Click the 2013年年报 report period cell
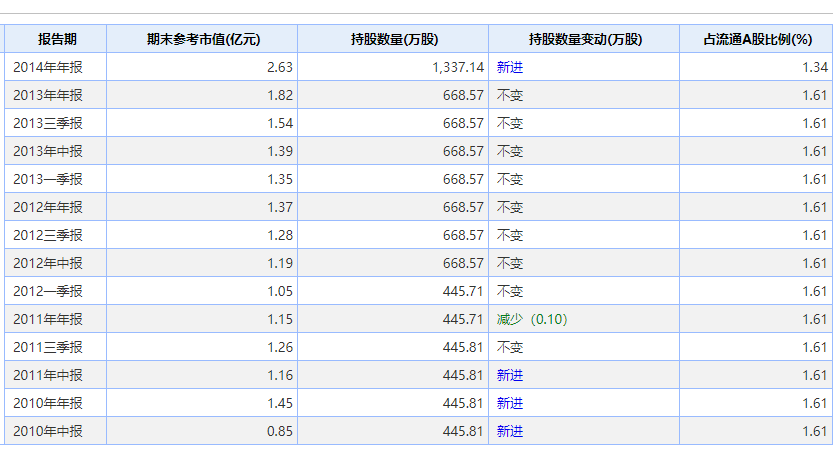This screenshot has width=833, height=453. coord(56,95)
